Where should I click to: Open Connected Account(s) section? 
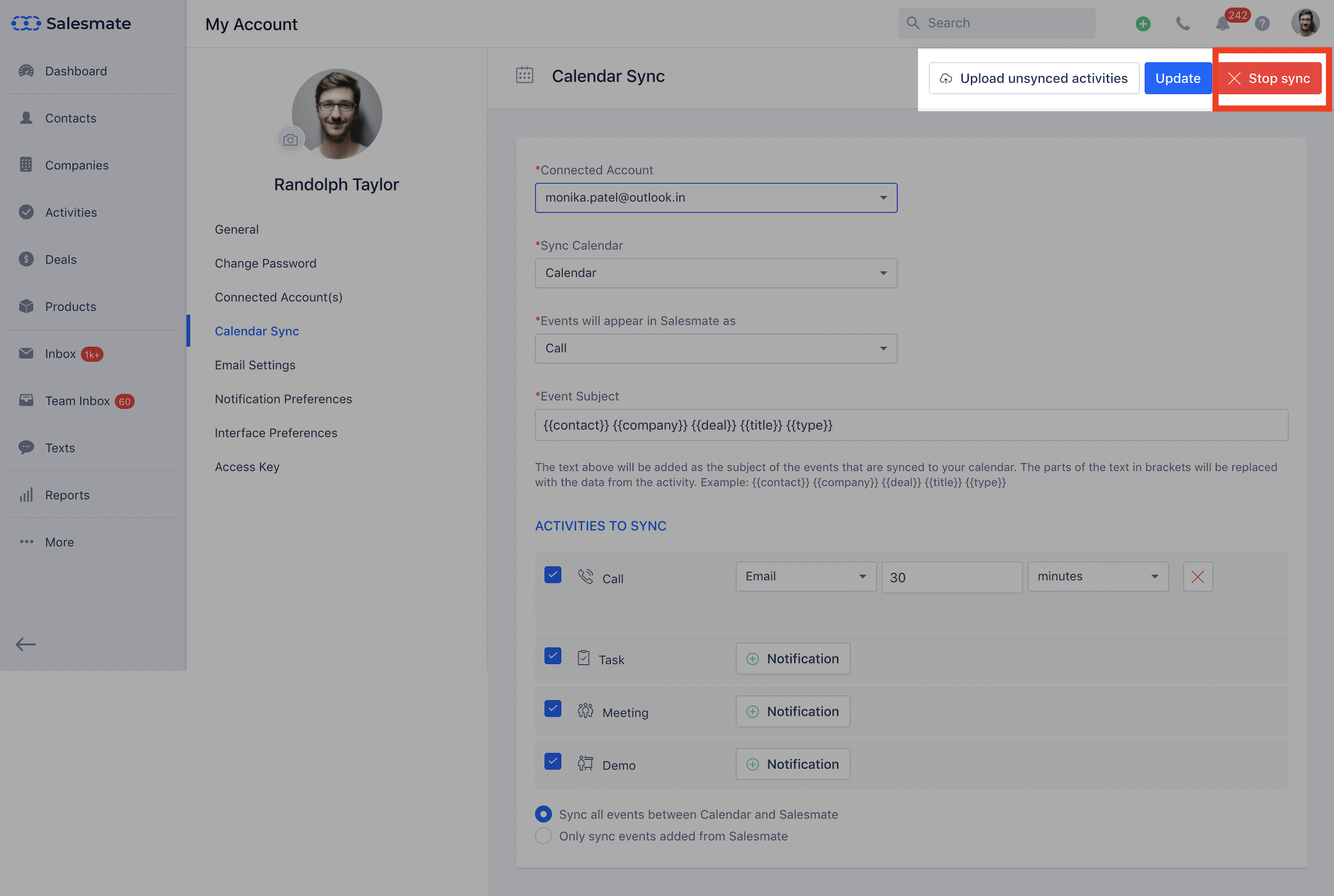(279, 297)
